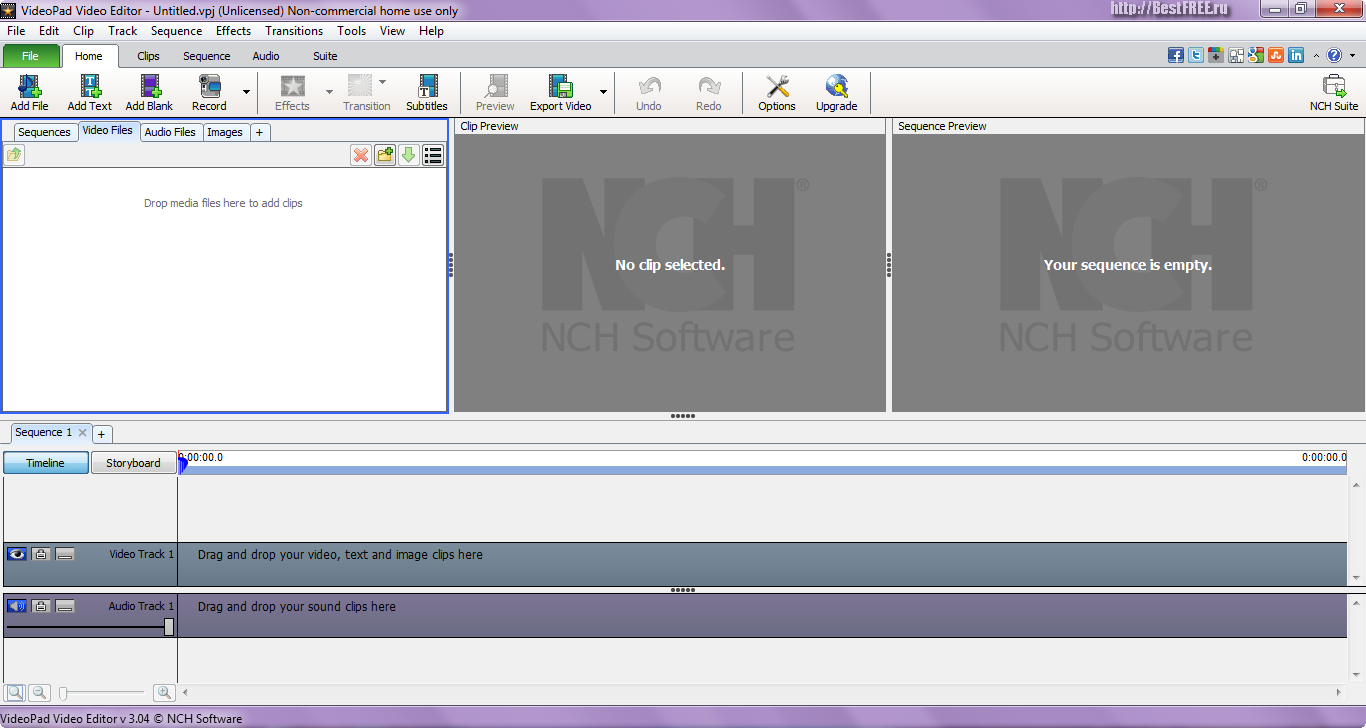
Task: Open the Effects menu in menu bar
Action: point(233,31)
